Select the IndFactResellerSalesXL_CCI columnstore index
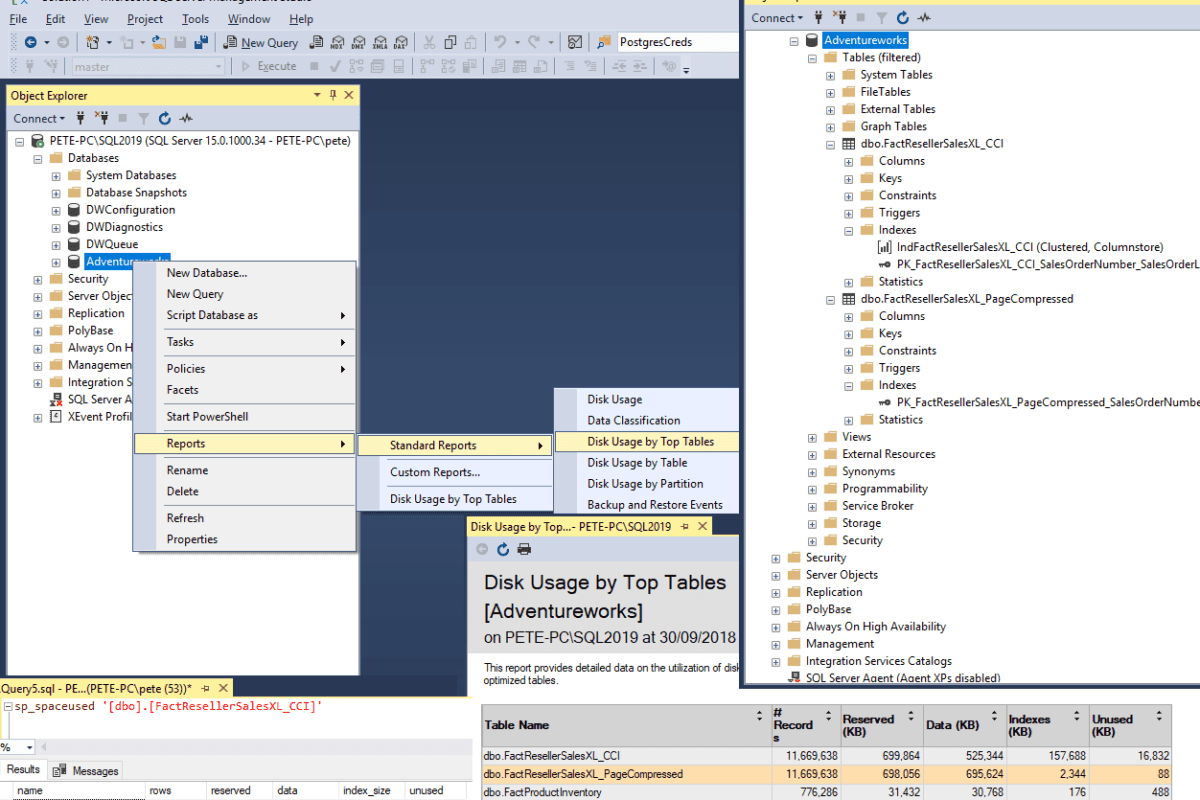This screenshot has width=1200, height=800. [1029, 247]
